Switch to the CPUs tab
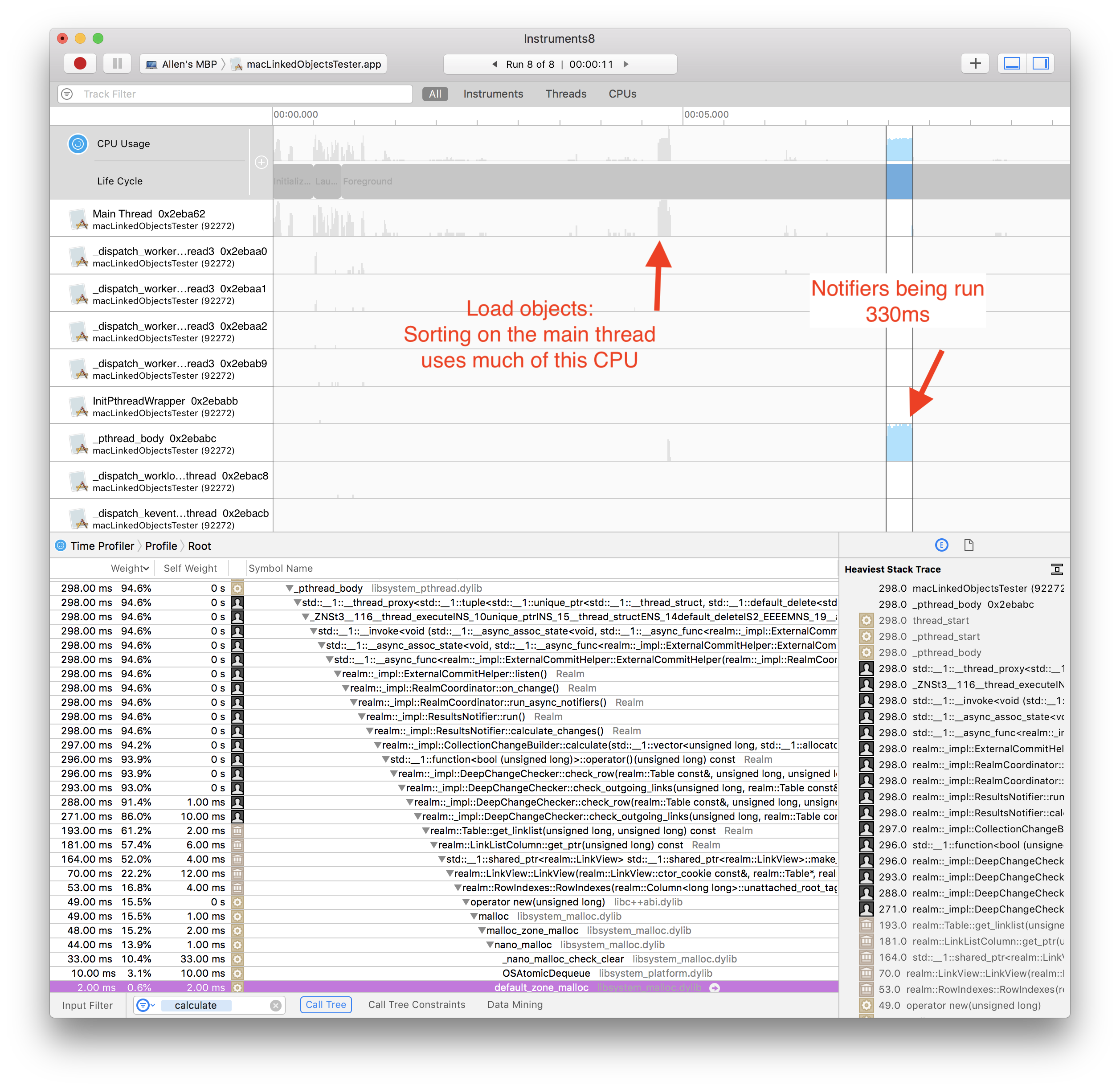The width and height of the screenshot is (1120, 1089). 622,94
